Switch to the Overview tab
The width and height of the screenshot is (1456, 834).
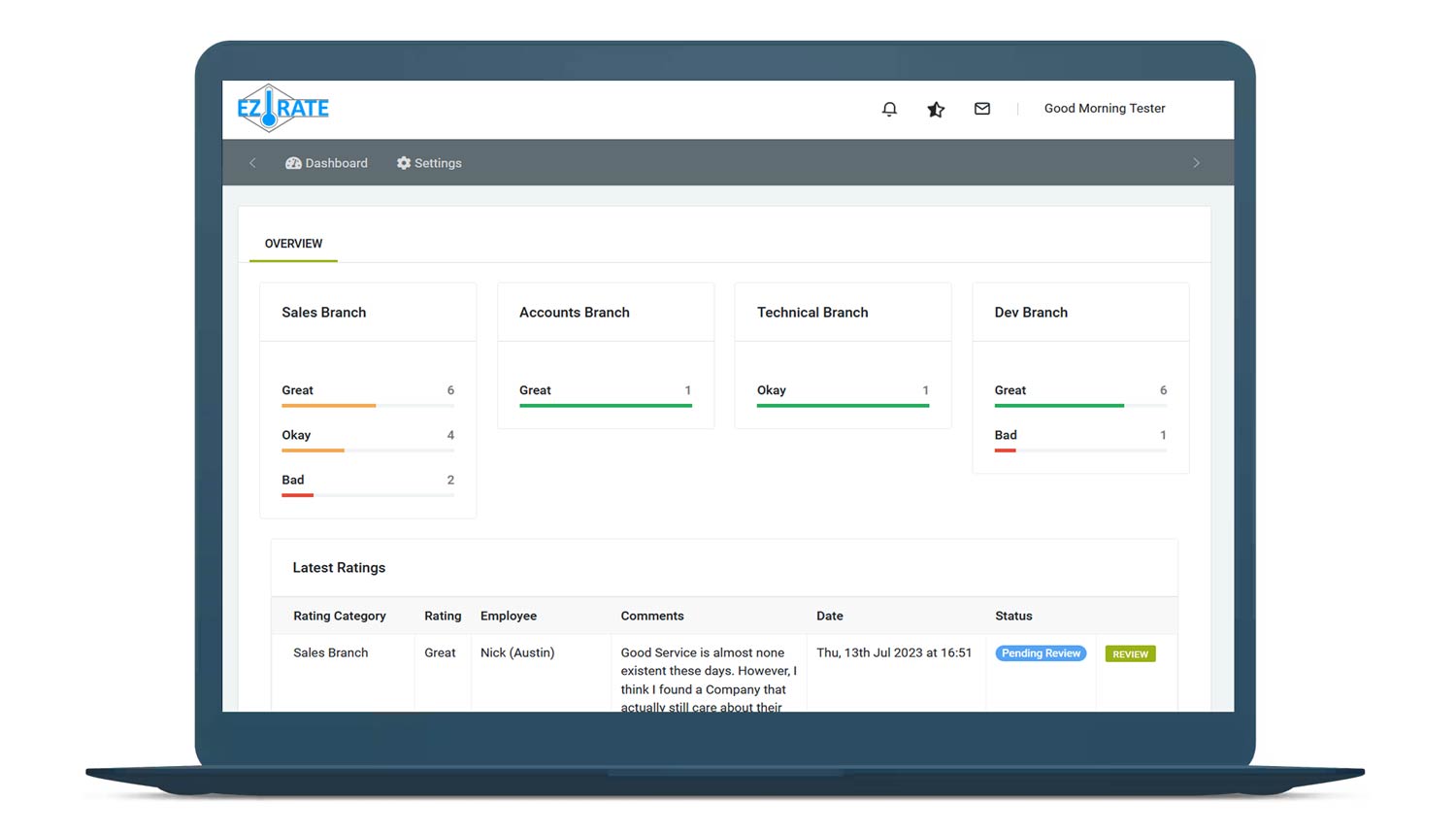293,244
